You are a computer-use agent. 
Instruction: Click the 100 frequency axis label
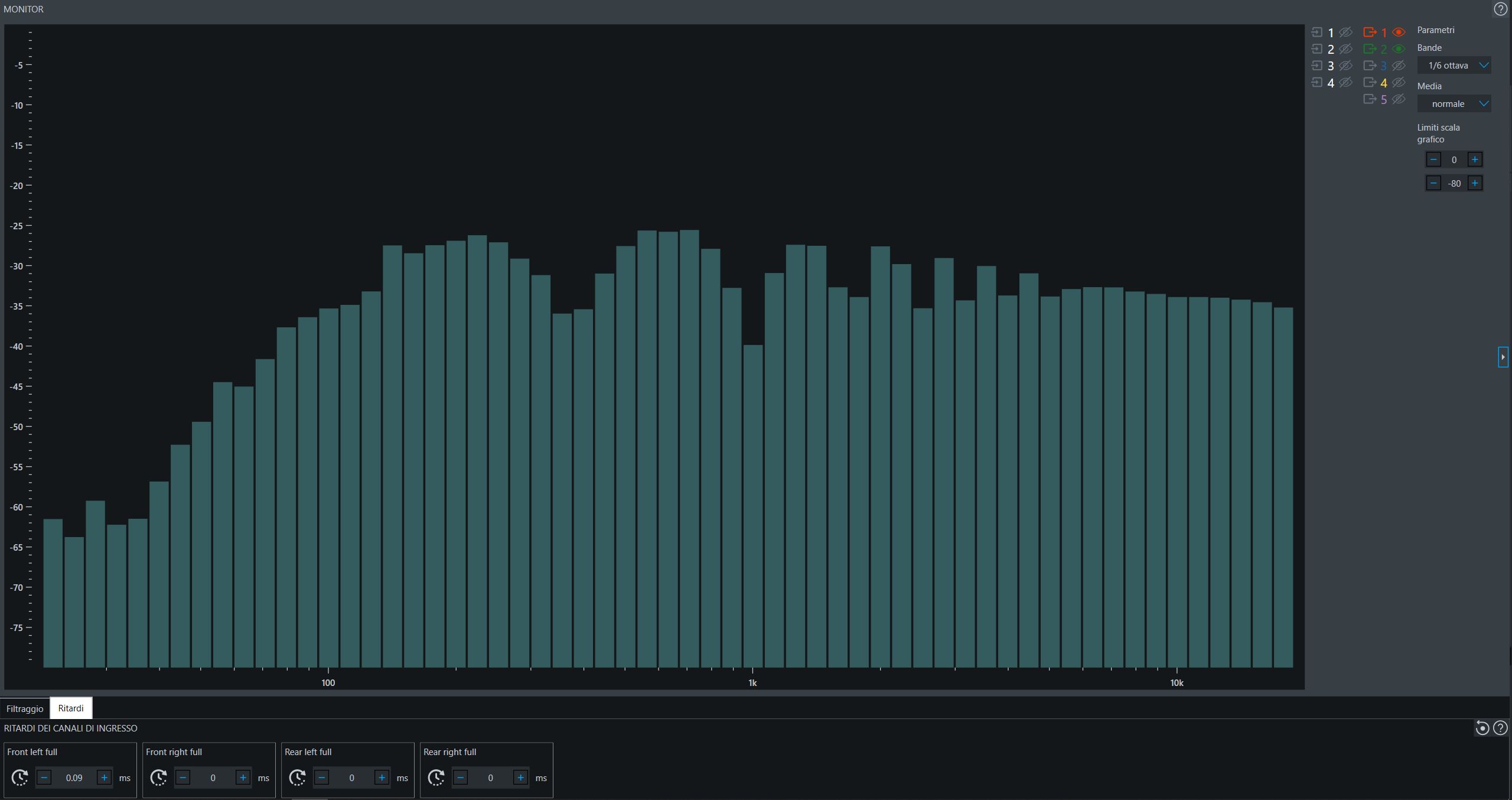328,683
